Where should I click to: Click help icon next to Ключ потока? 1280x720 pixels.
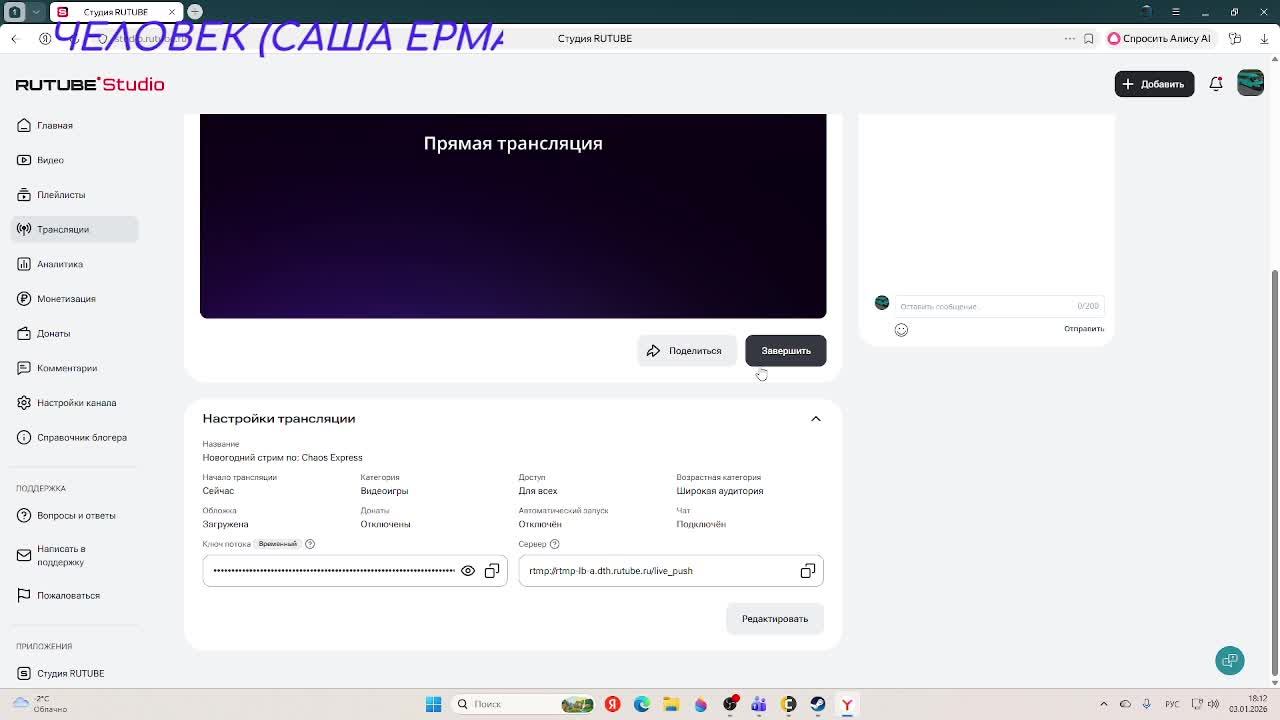[x=310, y=544]
